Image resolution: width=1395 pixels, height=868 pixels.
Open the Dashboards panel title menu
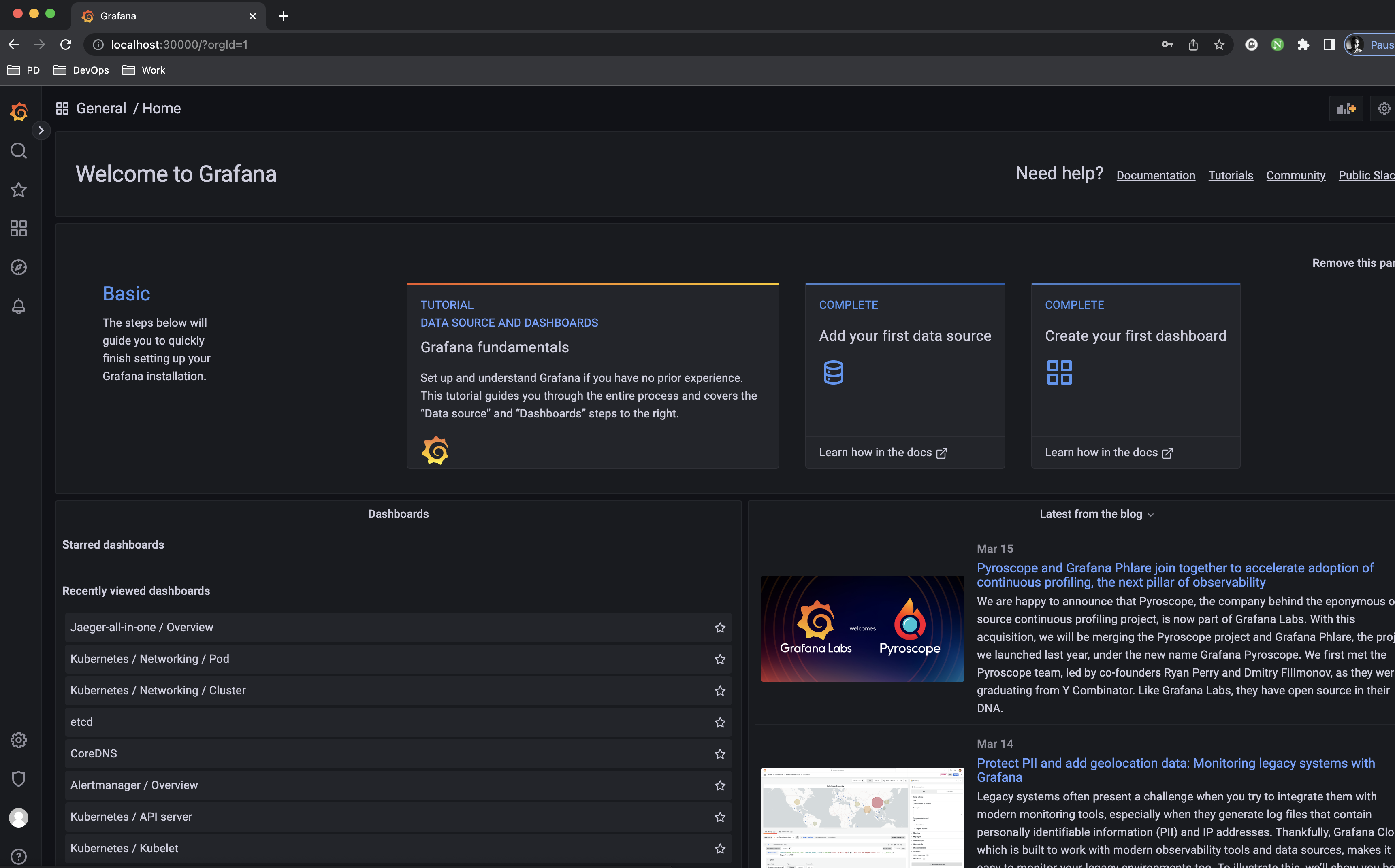point(398,515)
